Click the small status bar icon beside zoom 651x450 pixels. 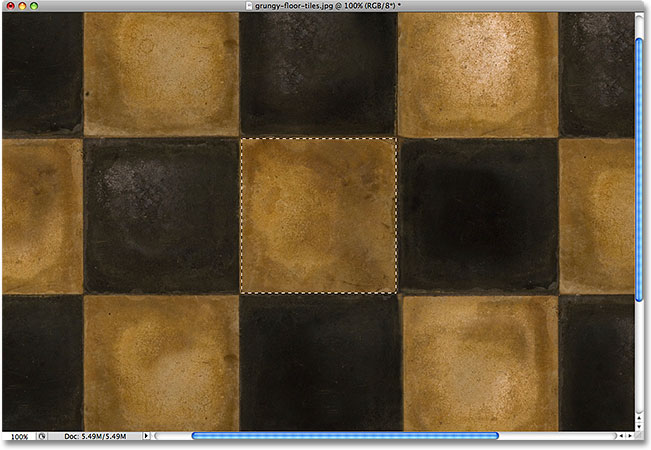43,437
